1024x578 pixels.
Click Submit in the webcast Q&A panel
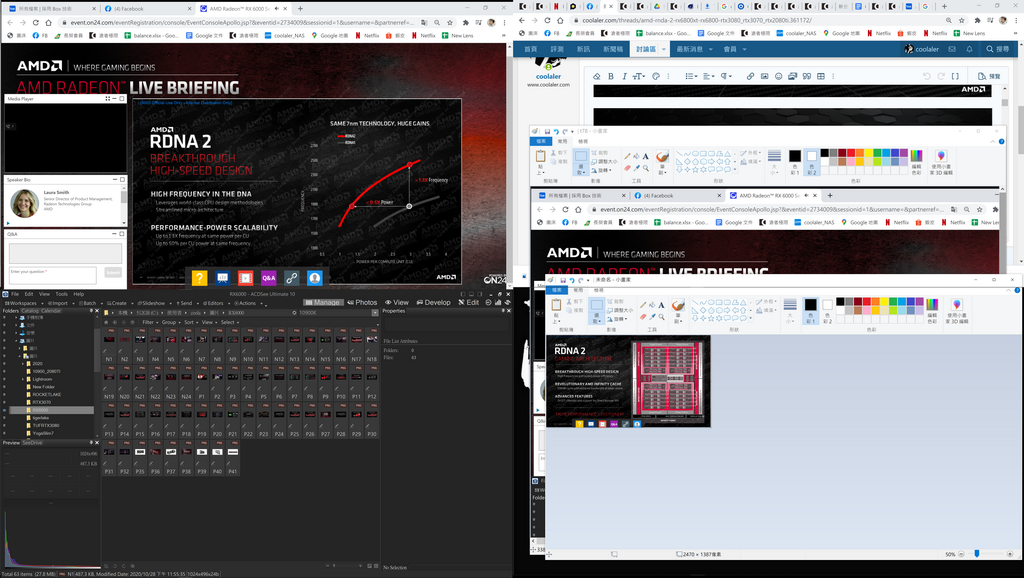tap(113, 272)
